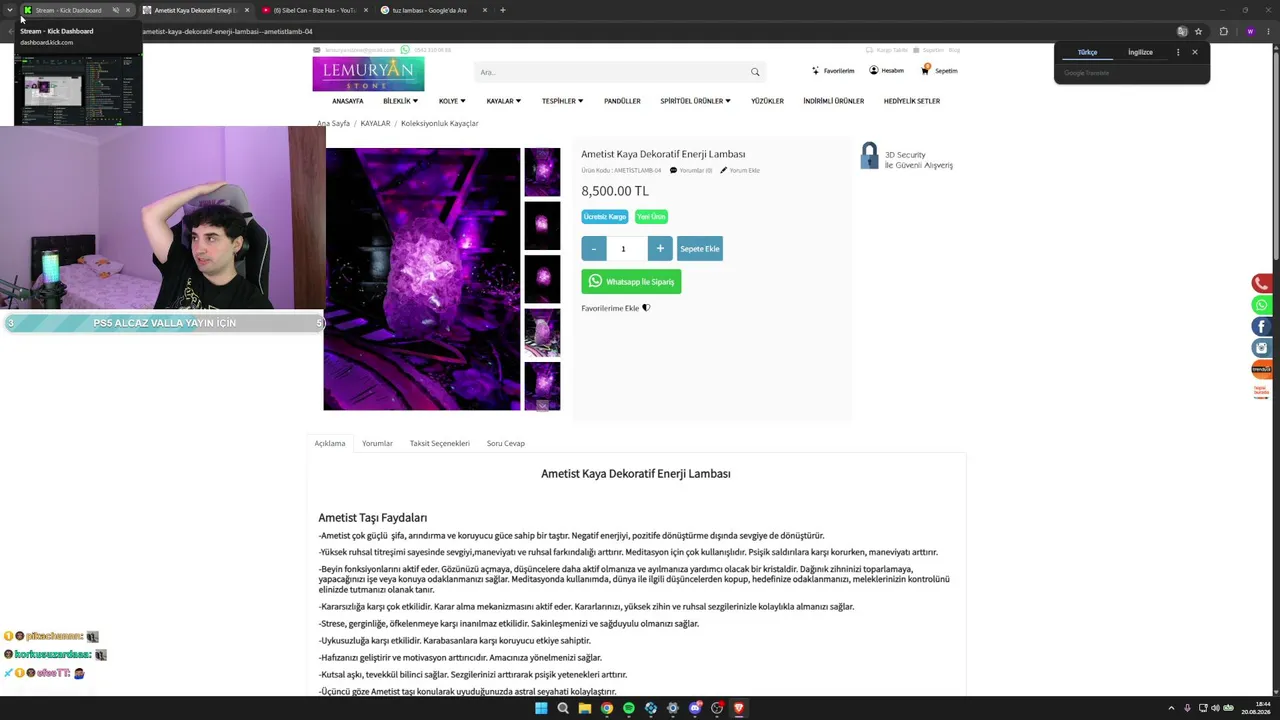Click the Yorumlar (0) comment bubble

673,170
